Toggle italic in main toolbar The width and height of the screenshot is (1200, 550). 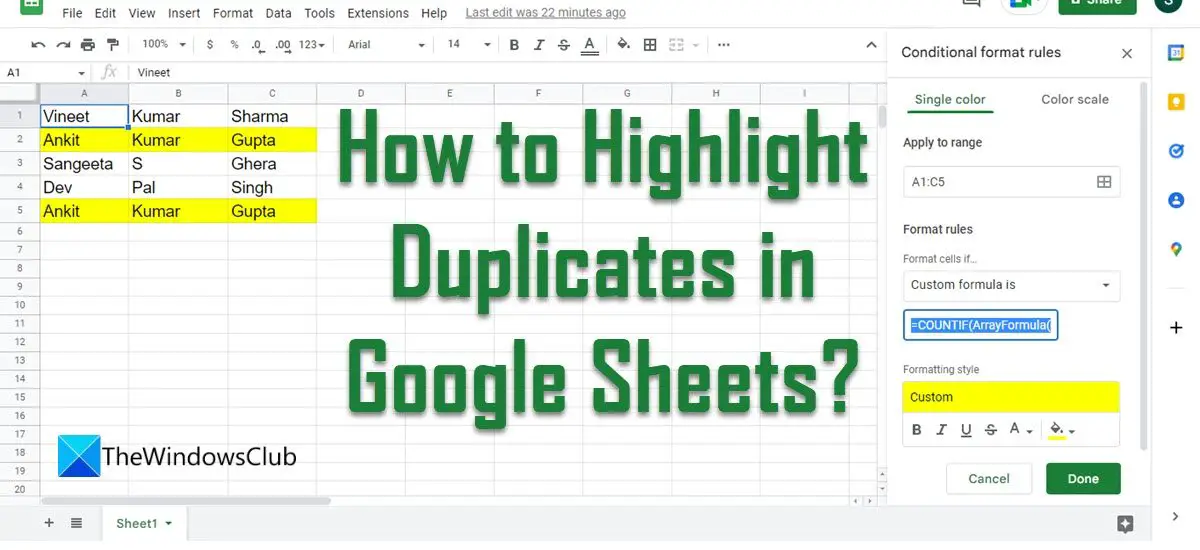[539, 45]
